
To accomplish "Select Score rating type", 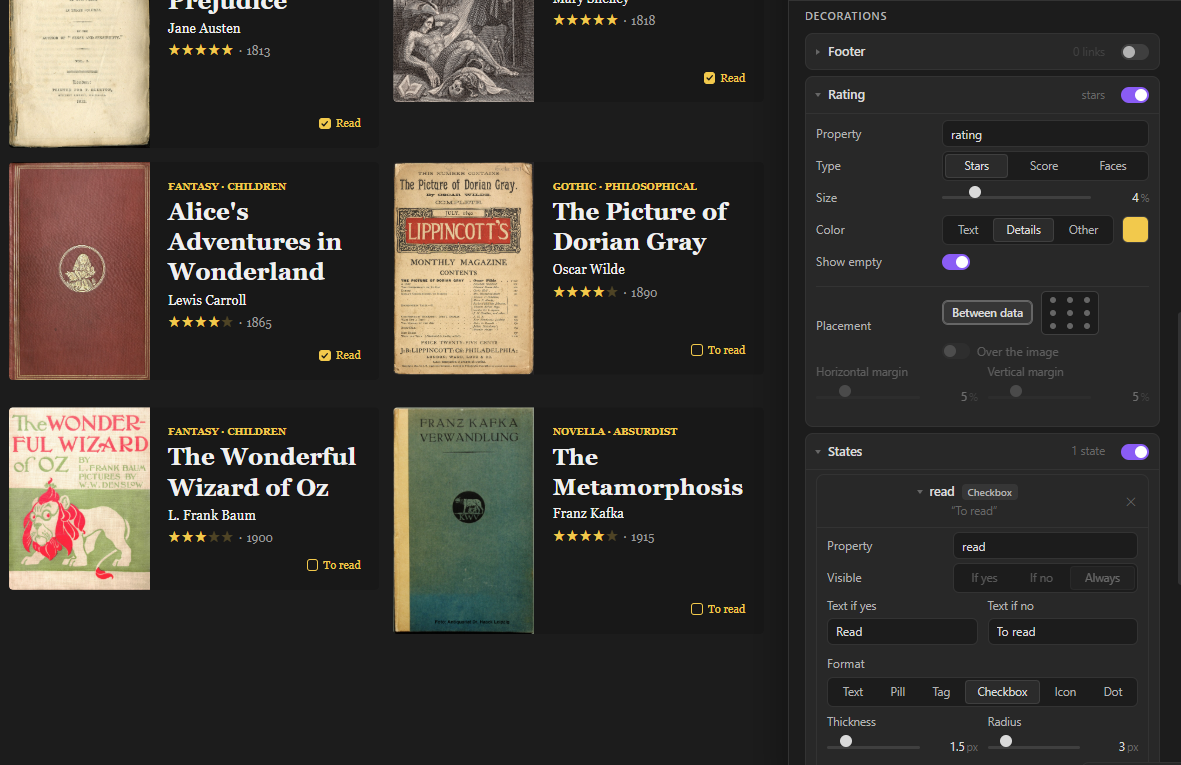I will tap(1044, 166).
